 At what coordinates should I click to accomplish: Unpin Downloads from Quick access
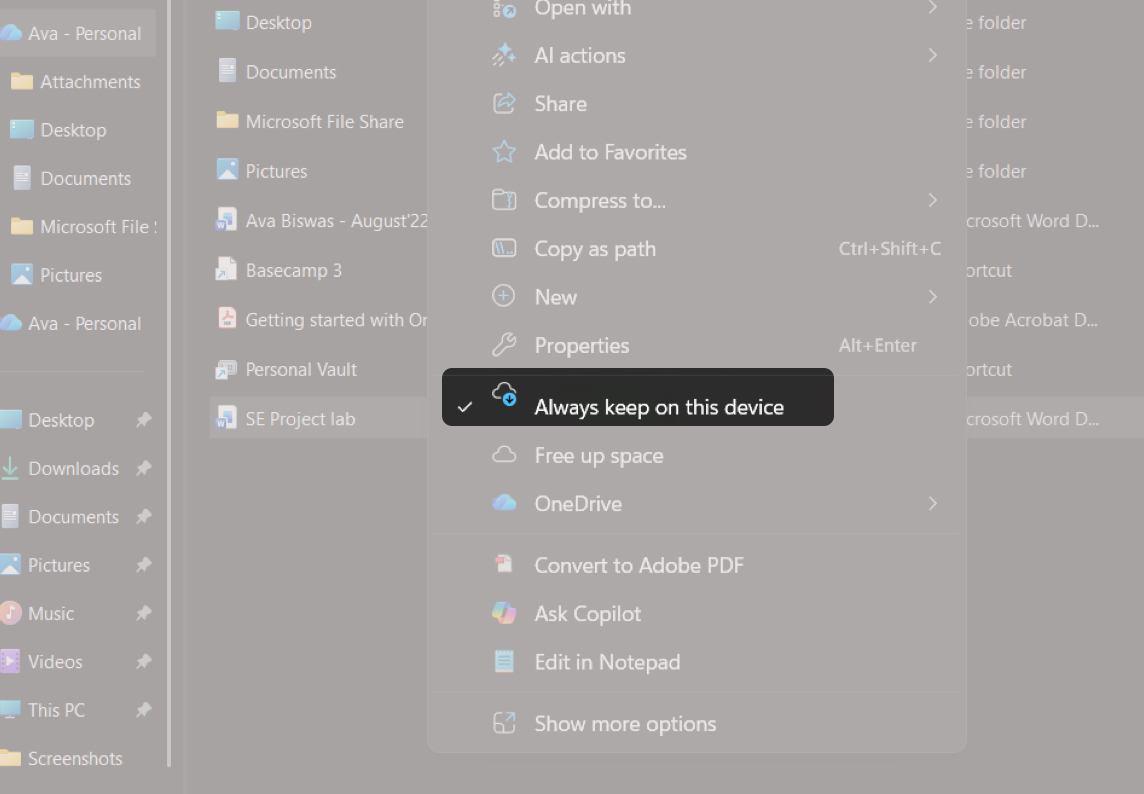point(143,468)
